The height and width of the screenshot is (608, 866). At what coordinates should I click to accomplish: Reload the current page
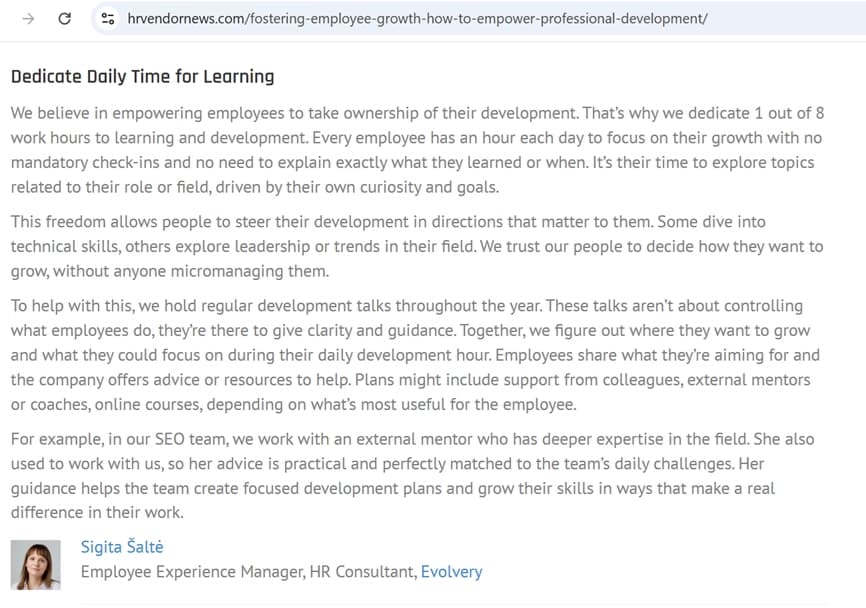[65, 18]
